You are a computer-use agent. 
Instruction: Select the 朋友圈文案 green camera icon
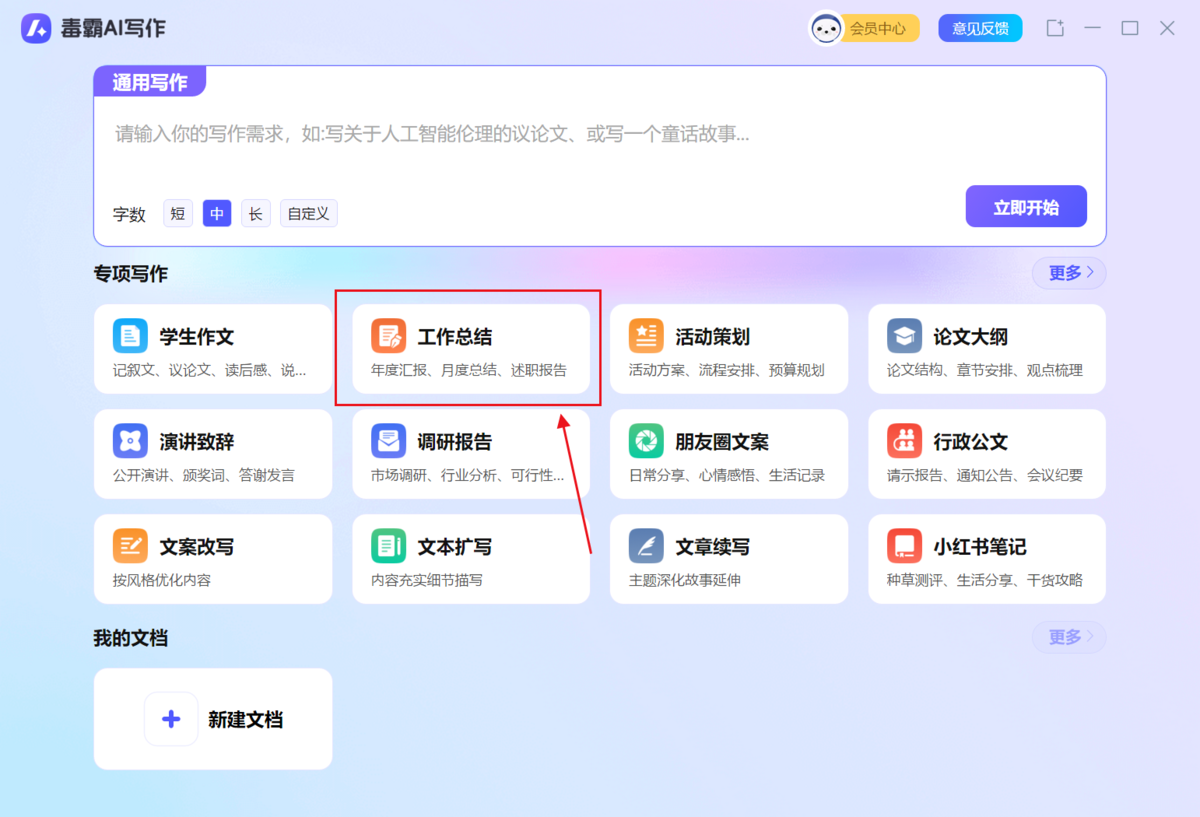[x=647, y=440]
